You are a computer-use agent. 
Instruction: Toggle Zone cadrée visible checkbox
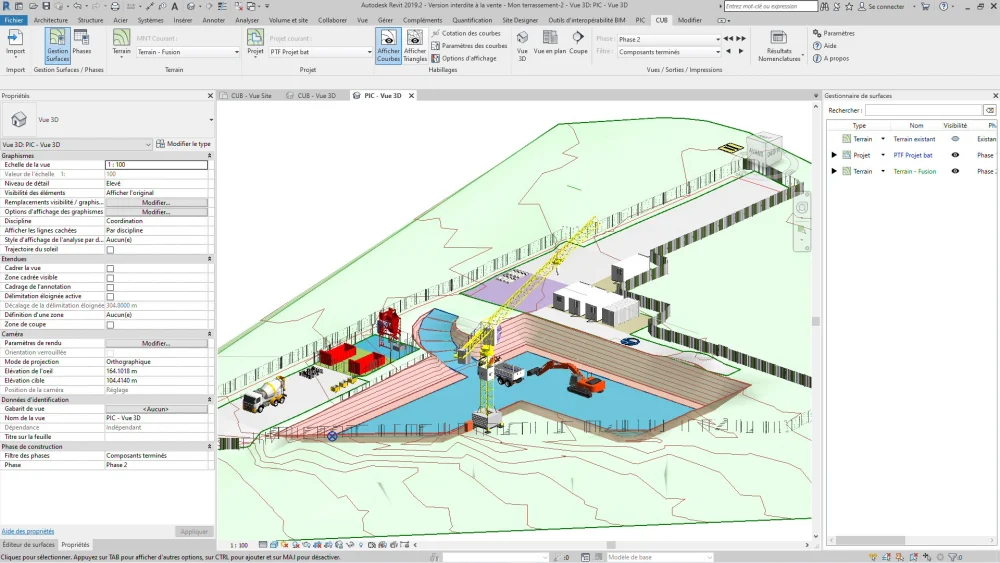pyautogui.click(x=110, y=278)
